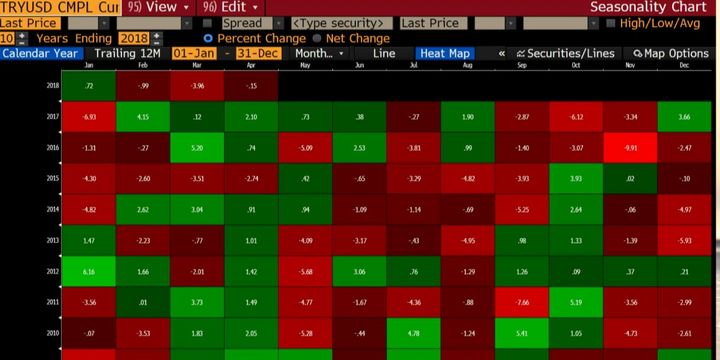This screenshot has width=720, height=360.
Task: Click the Dec column header
Action: pos(684,66)
